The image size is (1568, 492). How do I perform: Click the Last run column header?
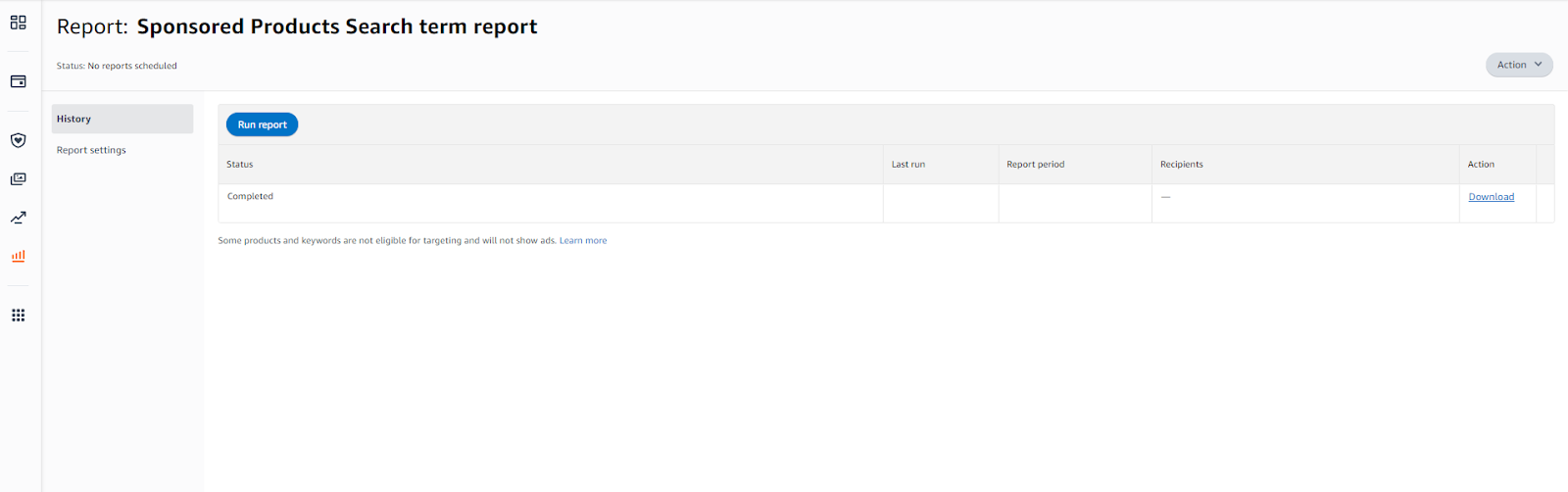(x=907, y=165)
